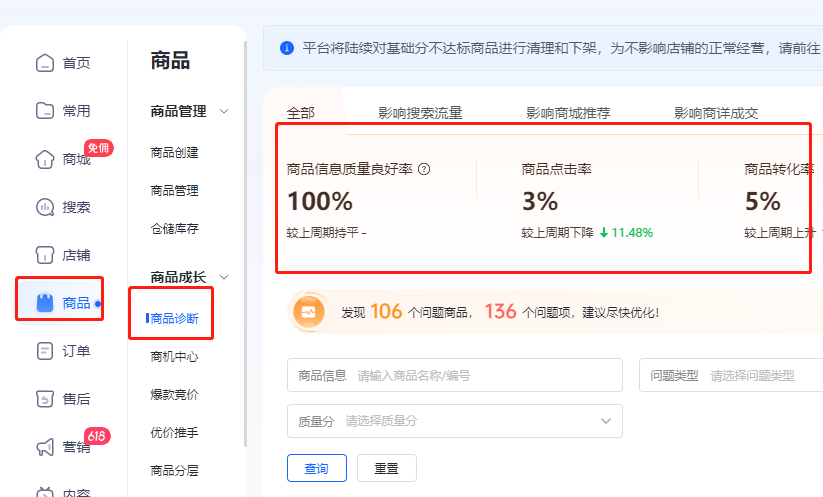The image size is (823, 497).
Task: Go to 商品创建 in the submenu
Action: pos(174,153)
